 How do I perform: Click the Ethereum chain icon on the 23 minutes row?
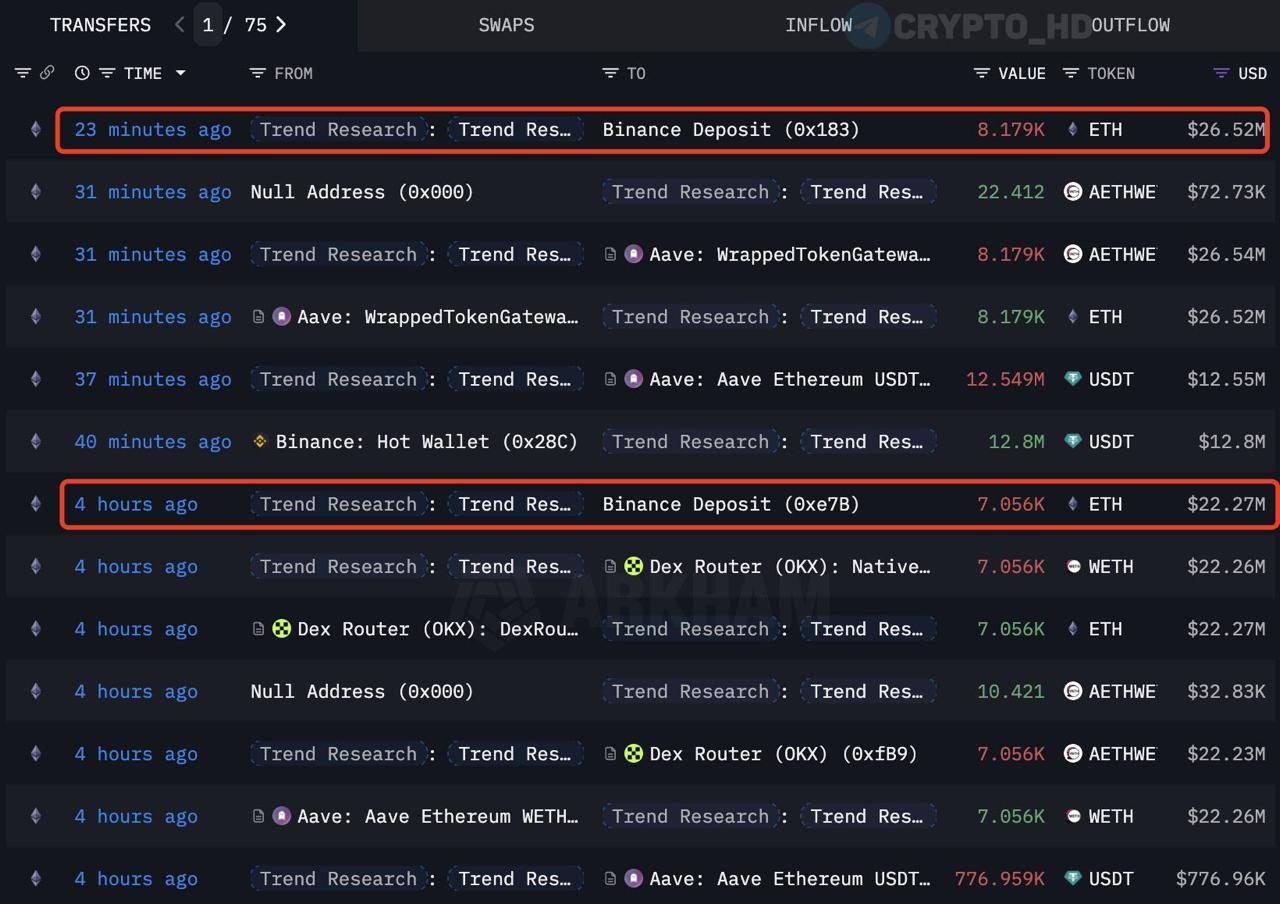(36, 129)
